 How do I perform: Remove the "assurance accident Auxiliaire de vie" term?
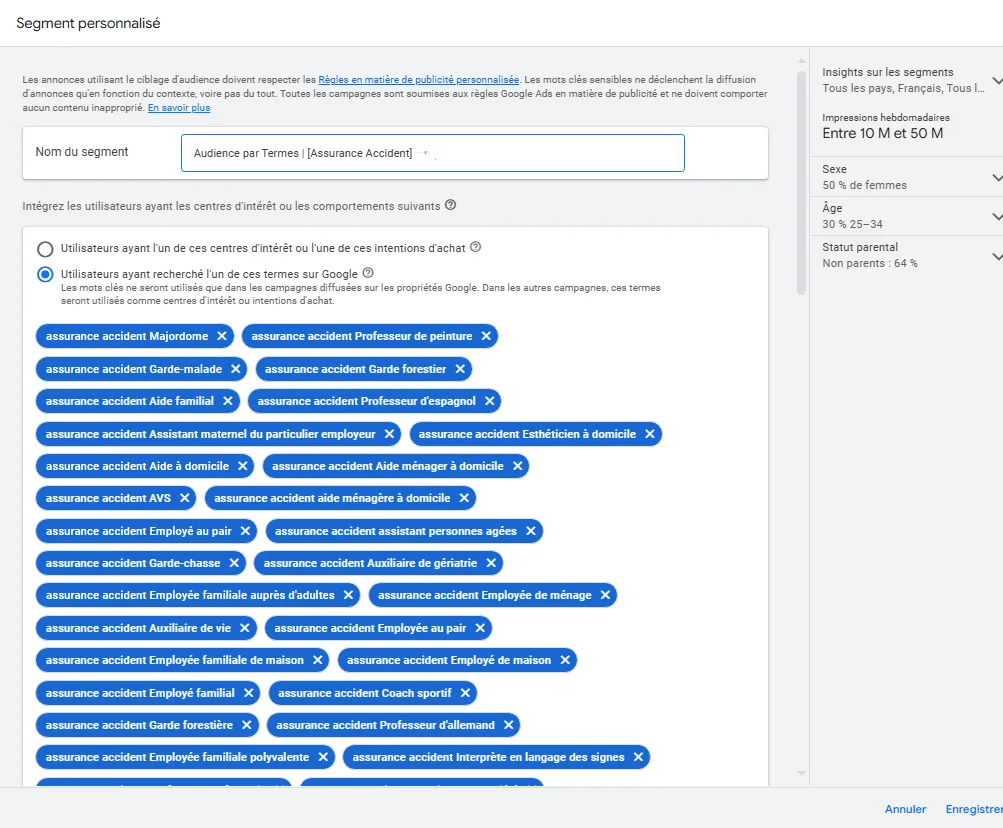pyautogui.click(x=243, y=627)
